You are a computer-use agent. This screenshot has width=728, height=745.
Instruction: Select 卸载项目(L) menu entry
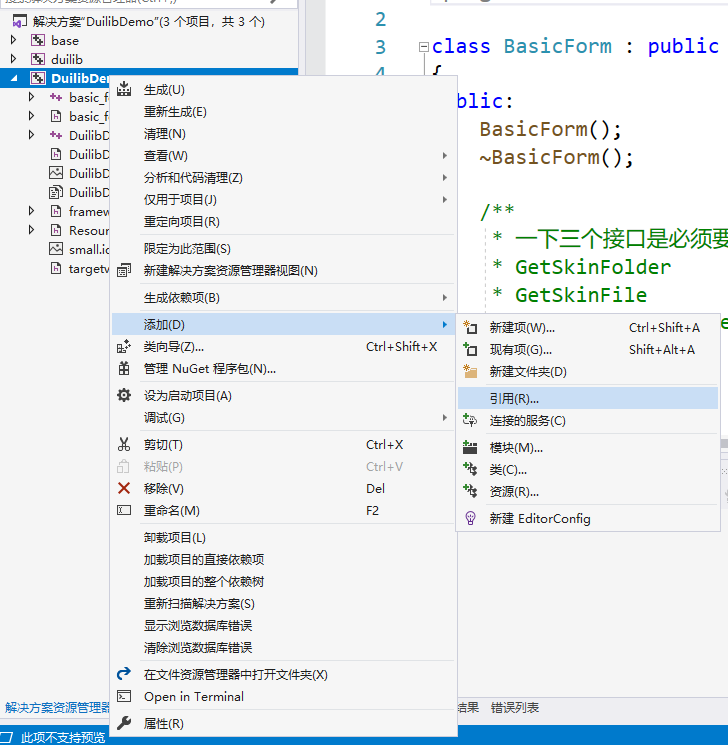click(174, 537)
